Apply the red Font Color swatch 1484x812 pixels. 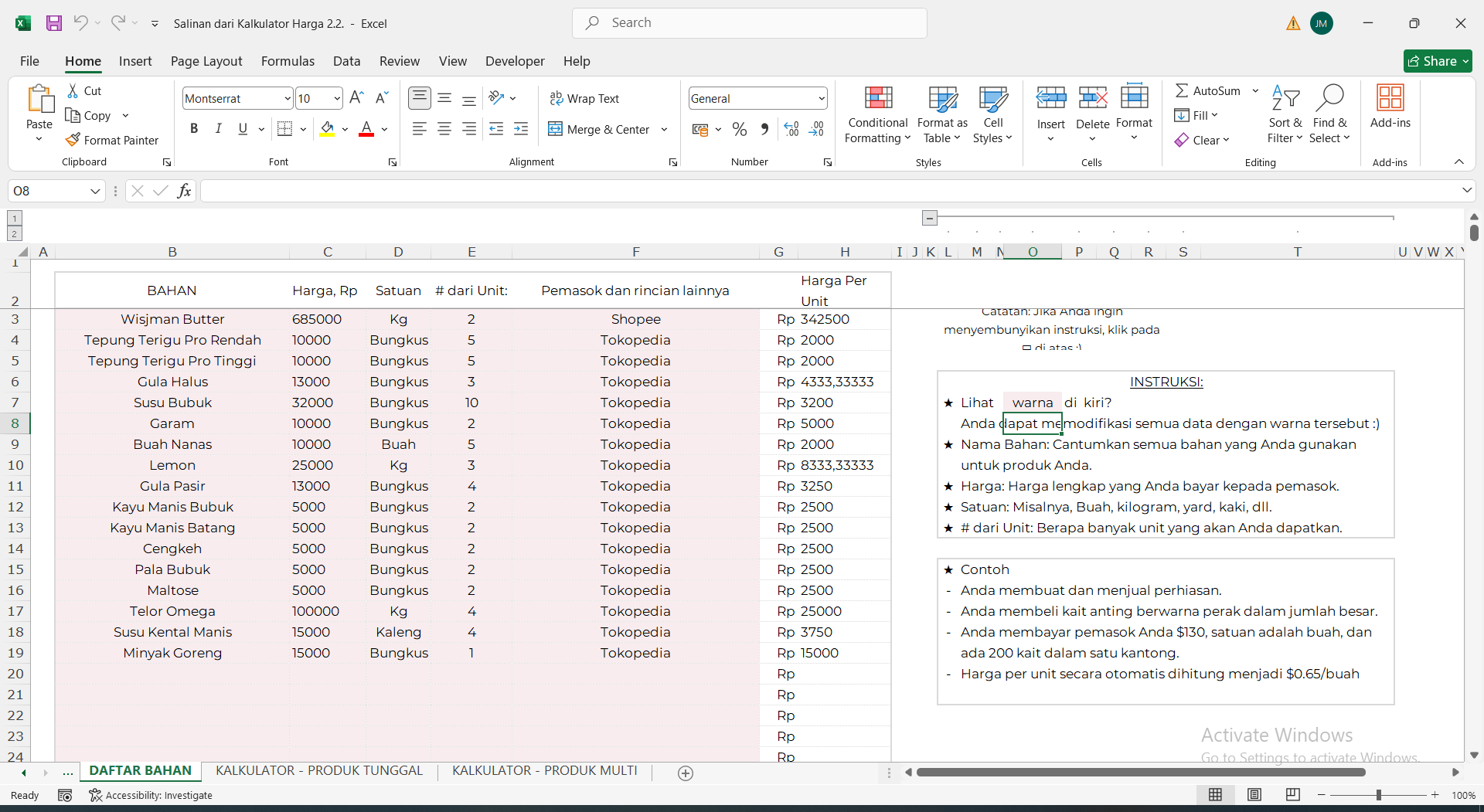[366, 129]
